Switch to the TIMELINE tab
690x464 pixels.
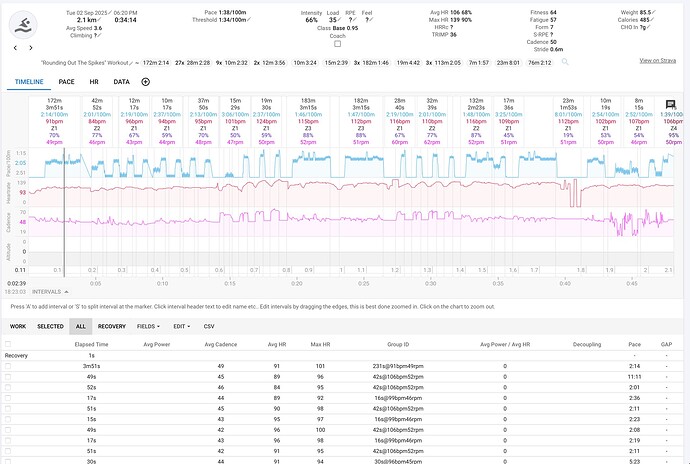click(29, 82)
